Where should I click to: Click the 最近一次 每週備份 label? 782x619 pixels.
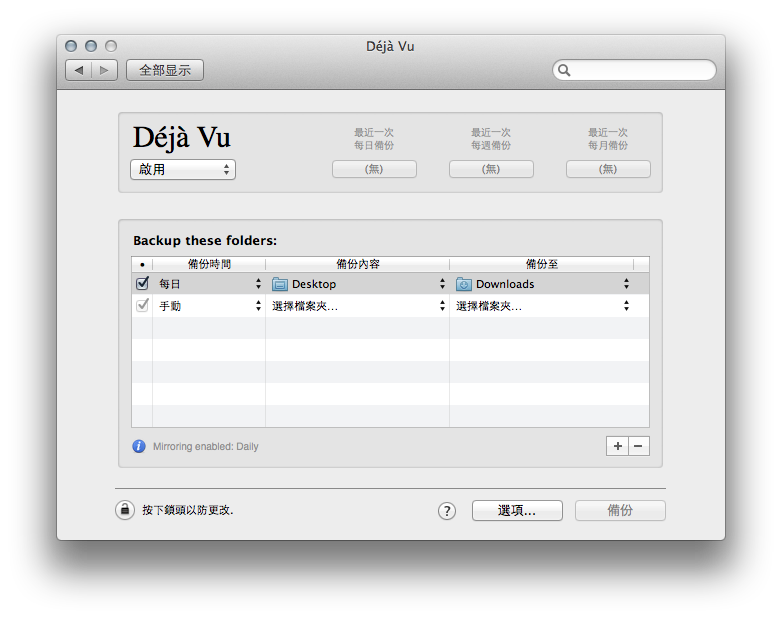(x=491, y=139)
